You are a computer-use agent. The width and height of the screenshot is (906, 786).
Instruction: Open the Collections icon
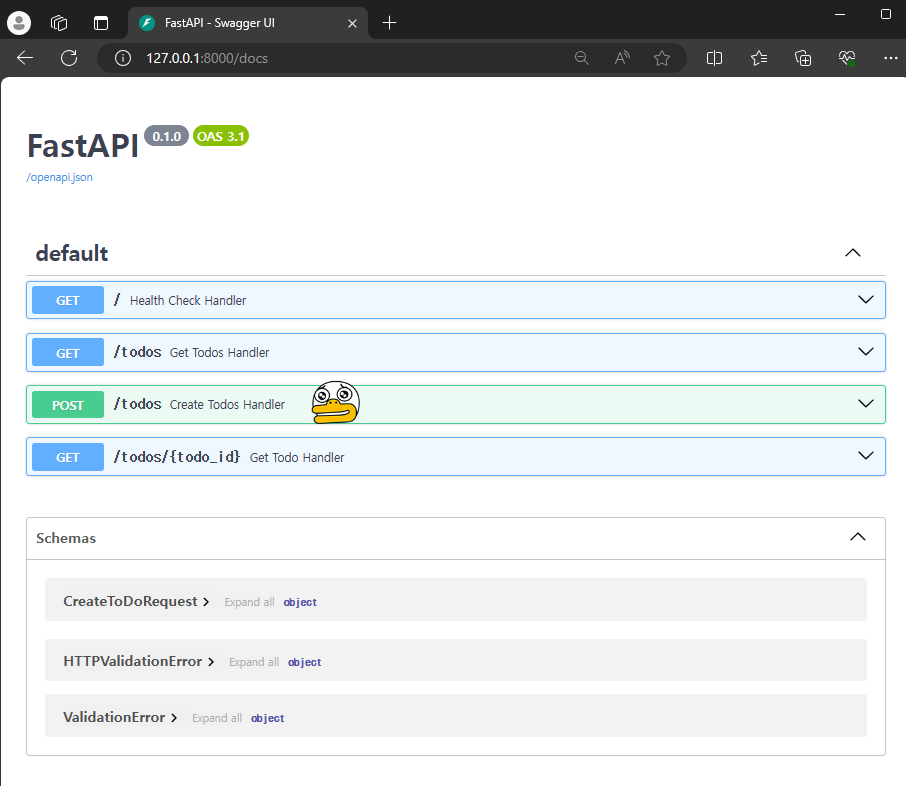tap(803, 58)
